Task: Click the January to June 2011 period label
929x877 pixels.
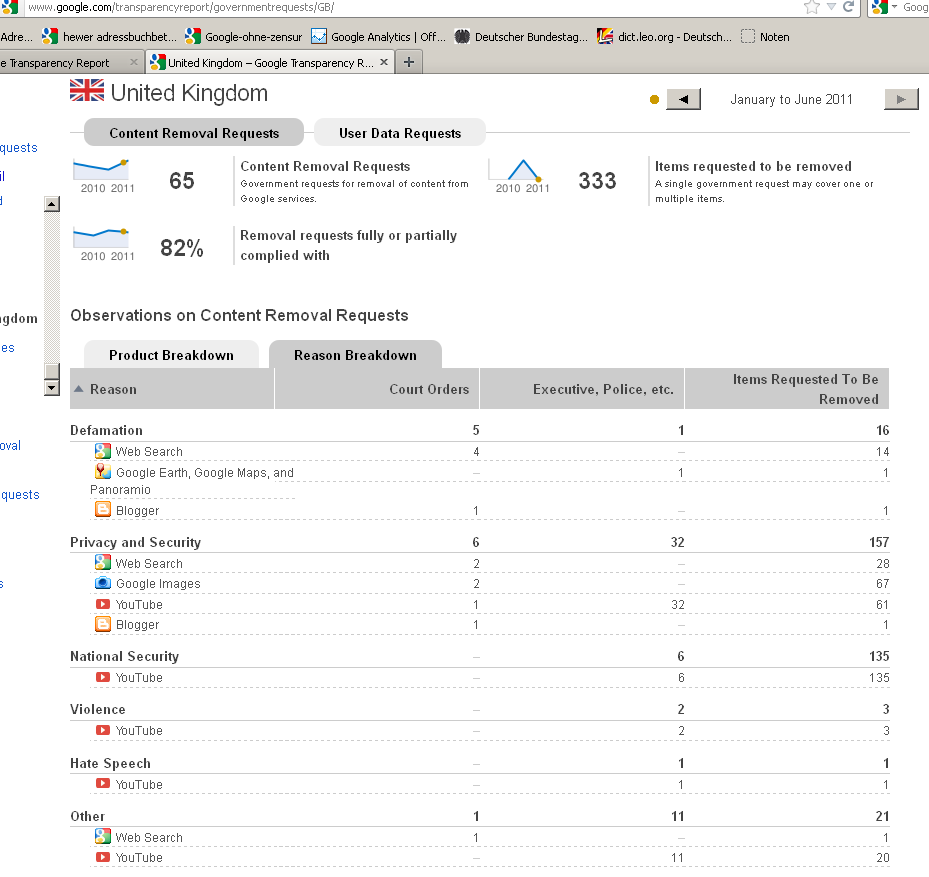Action: (x=791, y=99)
